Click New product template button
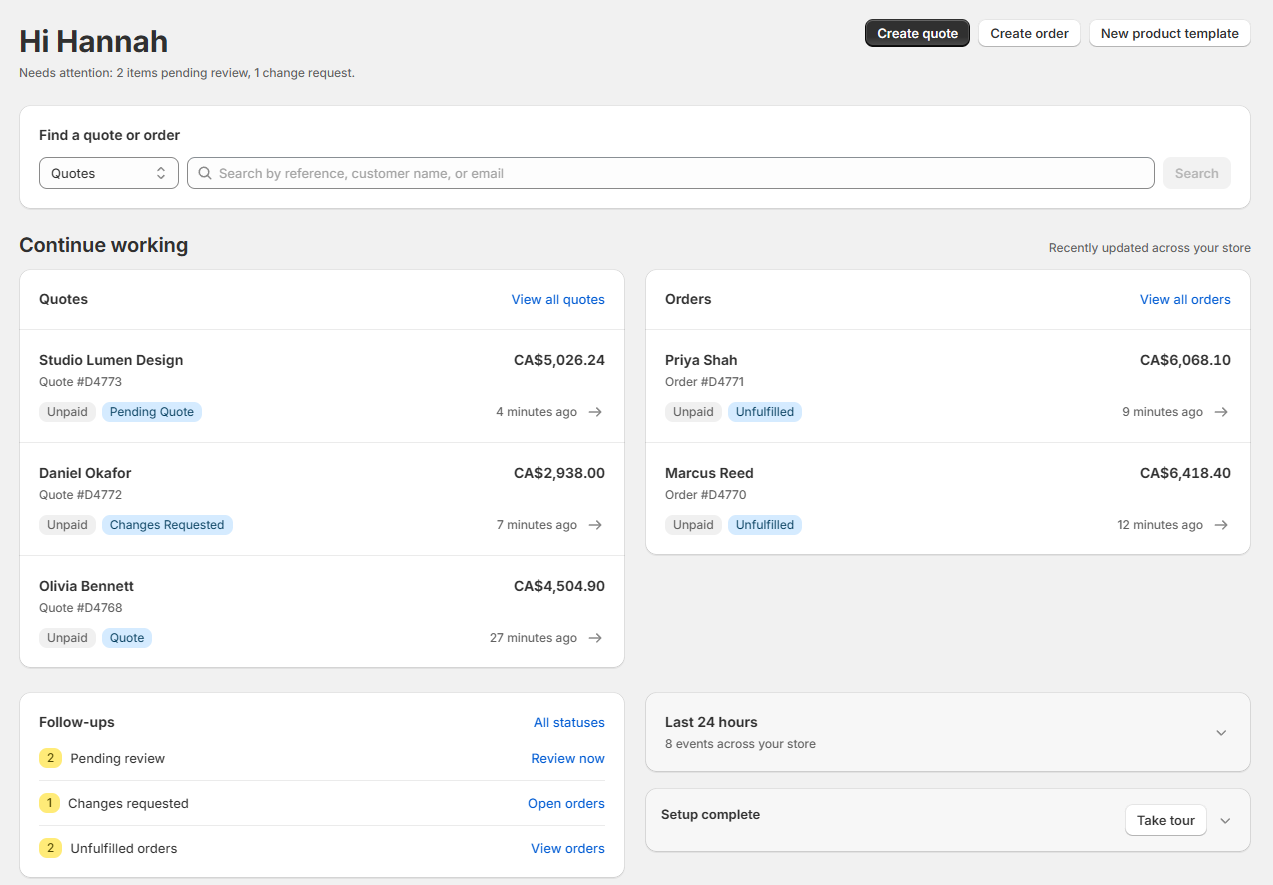Image resolution: width=1273 pixels, height=885 pixels. point(1170,33)
